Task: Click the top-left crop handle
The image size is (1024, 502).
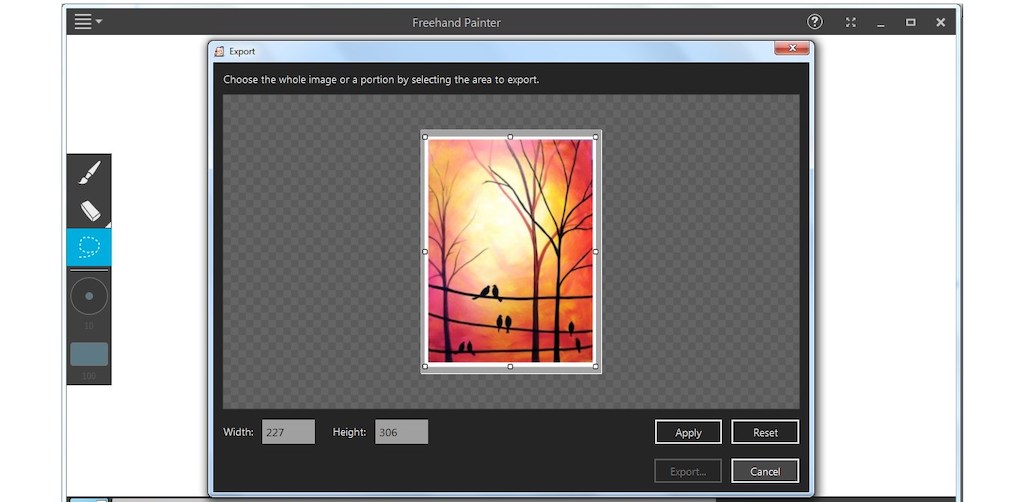Action: (425, 137)
